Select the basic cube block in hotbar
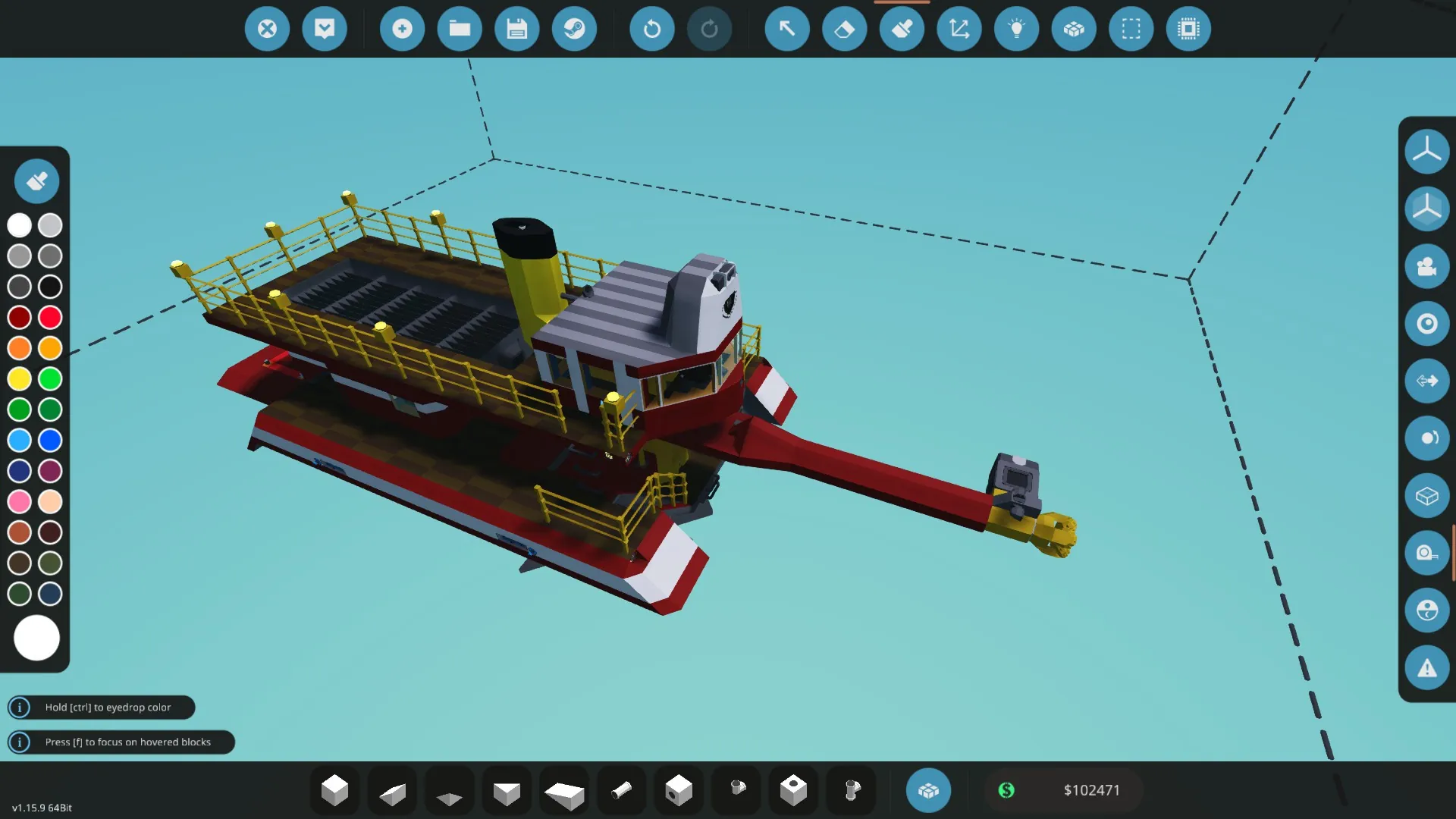This screenshot has height=819, width=1456. pyautogui.click(x=334, y=790)
